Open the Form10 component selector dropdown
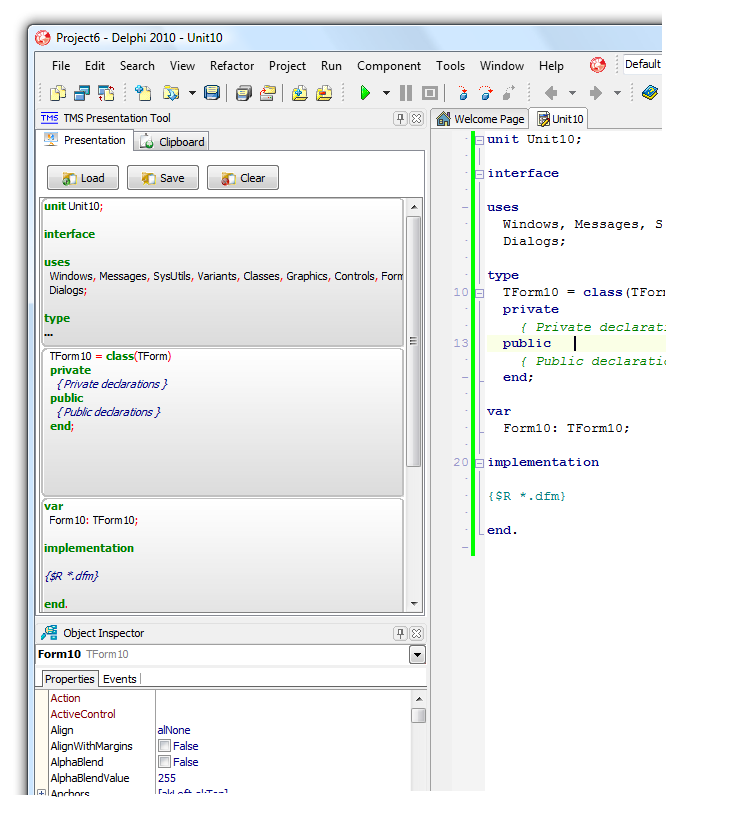Image resolution: width=729 pixels, height=818 pixels. [x=417, y=654]
